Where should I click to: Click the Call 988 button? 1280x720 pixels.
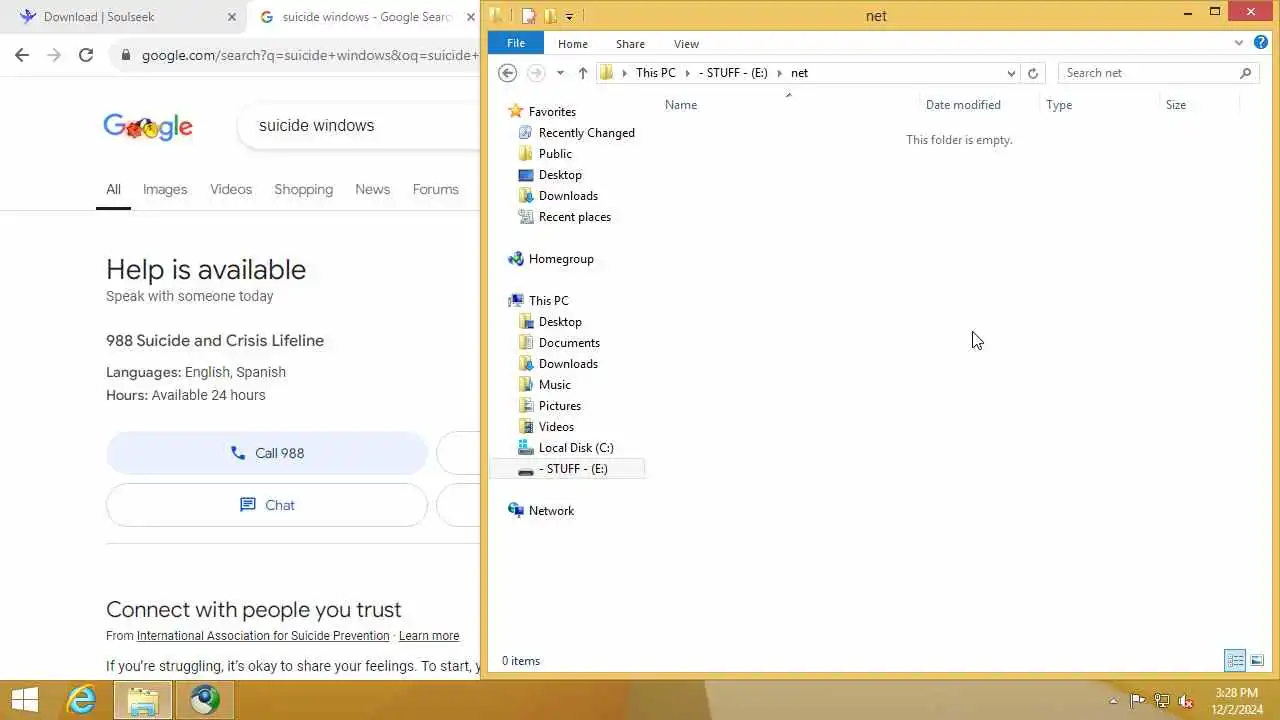(267, 453)
